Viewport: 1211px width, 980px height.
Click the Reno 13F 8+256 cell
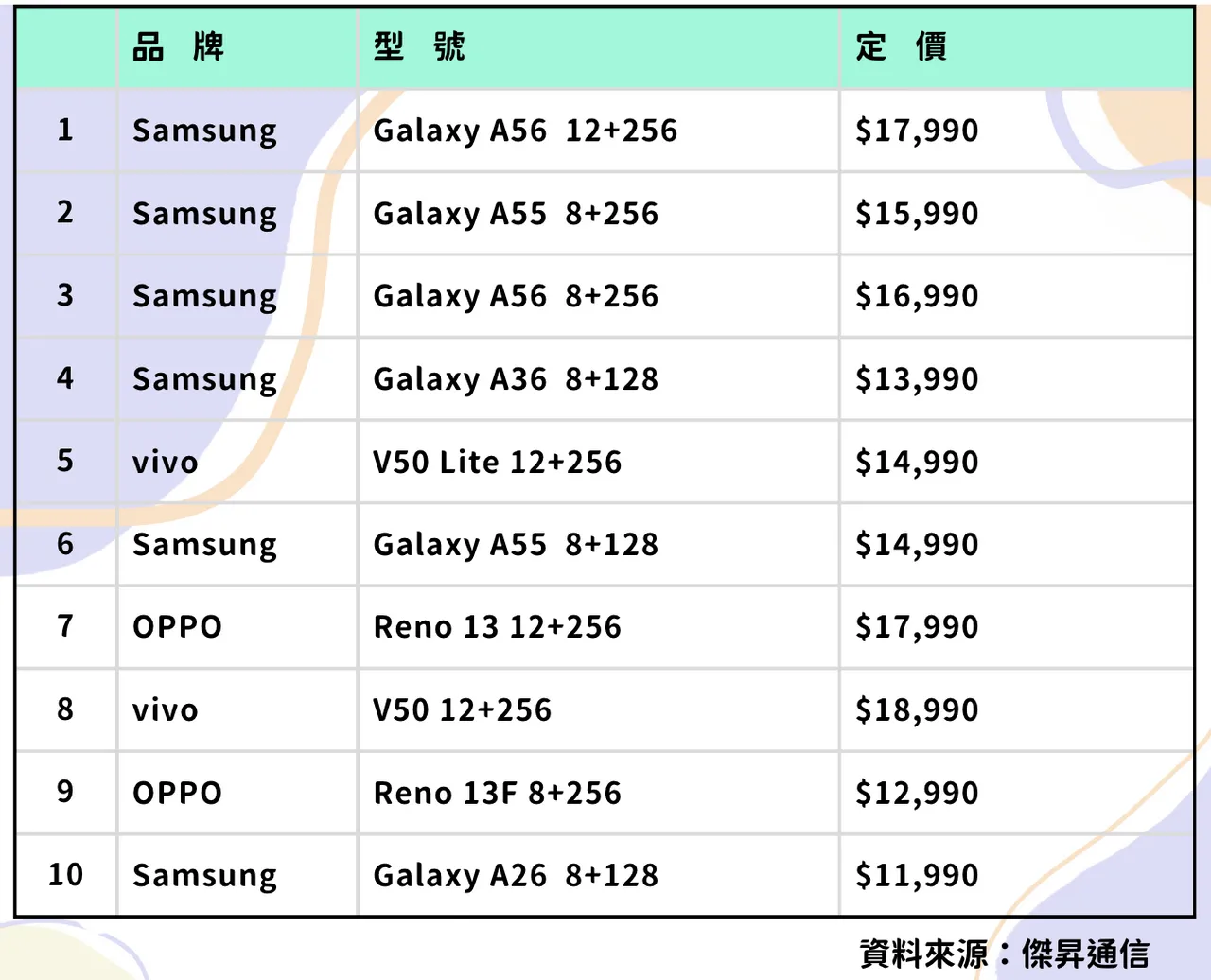coord(498,794)
